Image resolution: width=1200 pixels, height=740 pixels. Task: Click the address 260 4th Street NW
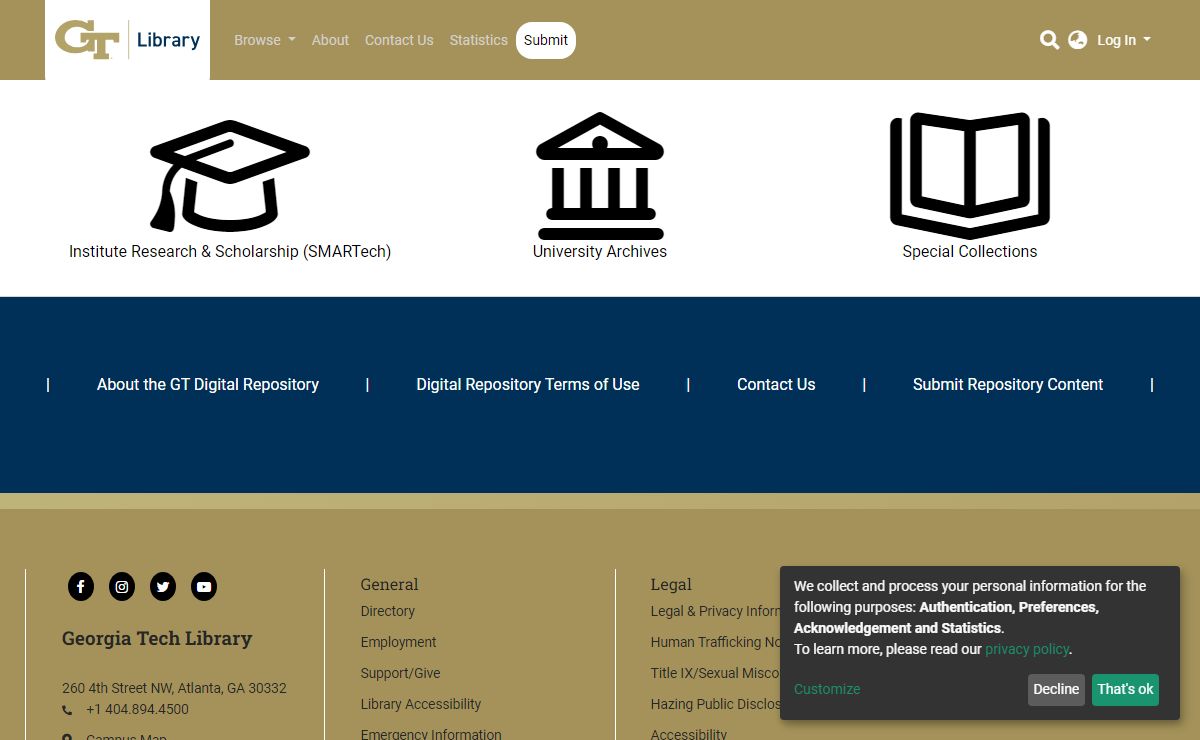174,688
